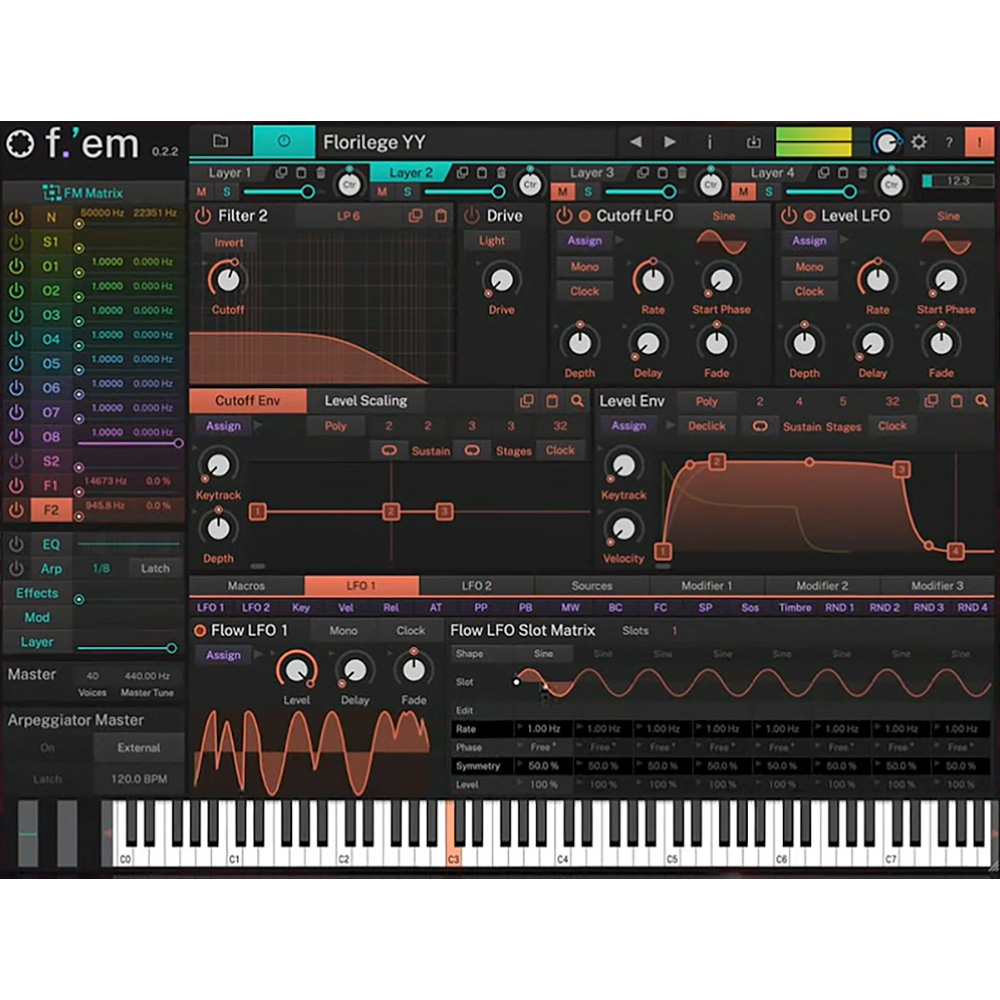Click Cutoff LFO Assign button
The width and height of the screenshot is (1000, 1000).
pos(584,240)
